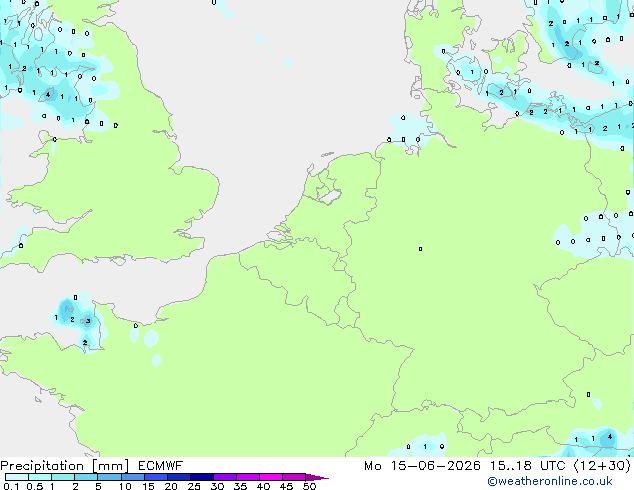This screenshot has width=634, height=490.
Task: Select the 40 to 45 mm magenta swatch
Action: (271, 477)
